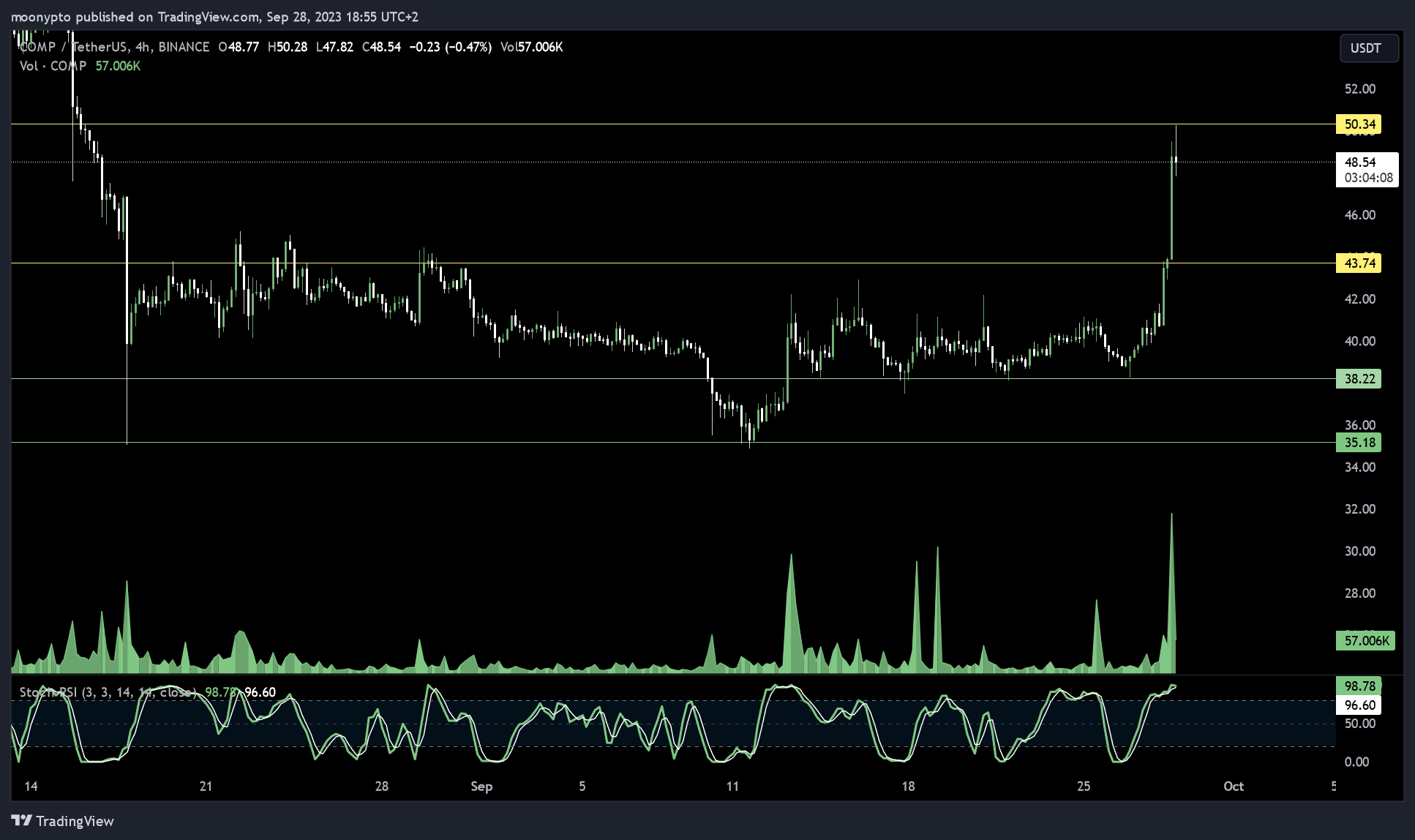Click the 42.00 price axis label
The width and height of the screenshot is (1415, 840).
click(x=1360, y=299)
